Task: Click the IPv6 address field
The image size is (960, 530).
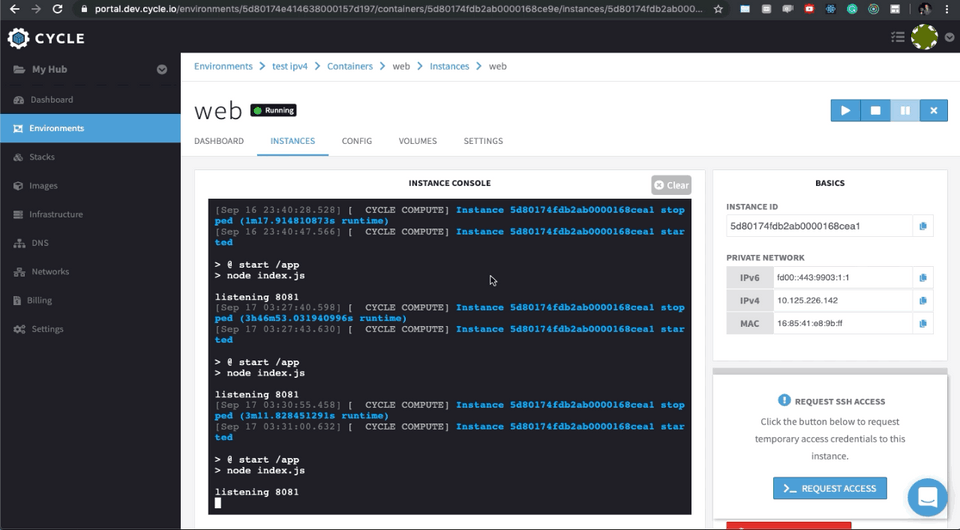Action: click(x=843, y=278)
